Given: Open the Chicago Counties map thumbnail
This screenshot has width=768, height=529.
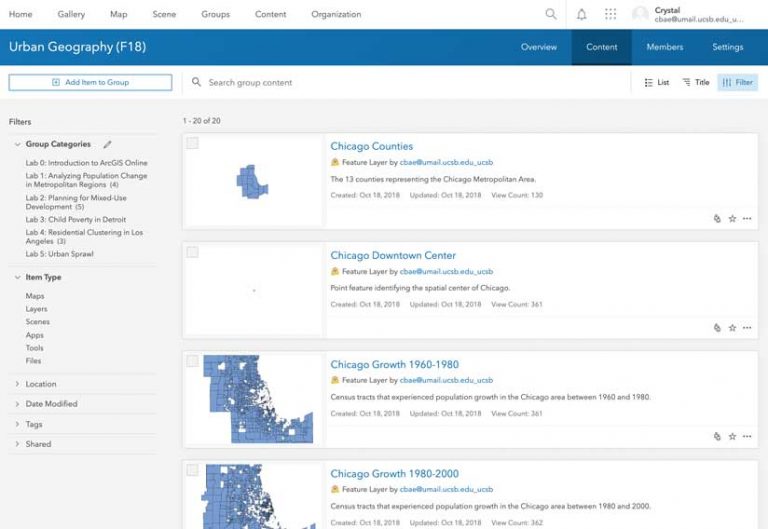Looking at the screenshot, I should [253, 181].
